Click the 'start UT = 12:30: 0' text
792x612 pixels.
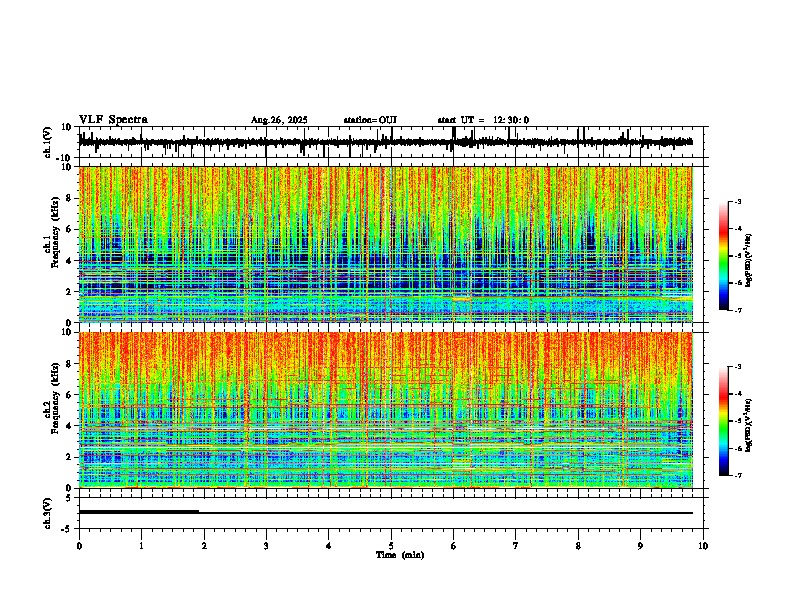(483, 120)
